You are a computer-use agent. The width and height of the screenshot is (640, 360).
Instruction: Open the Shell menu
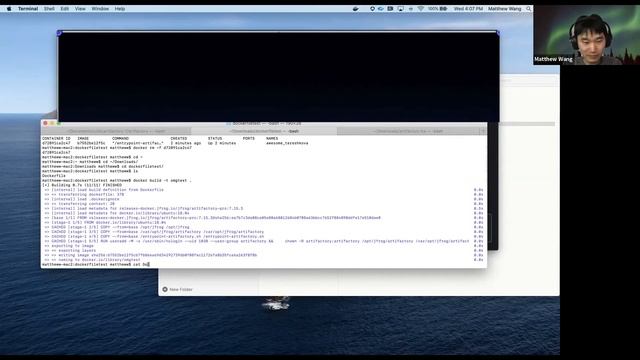coord(49,9)
